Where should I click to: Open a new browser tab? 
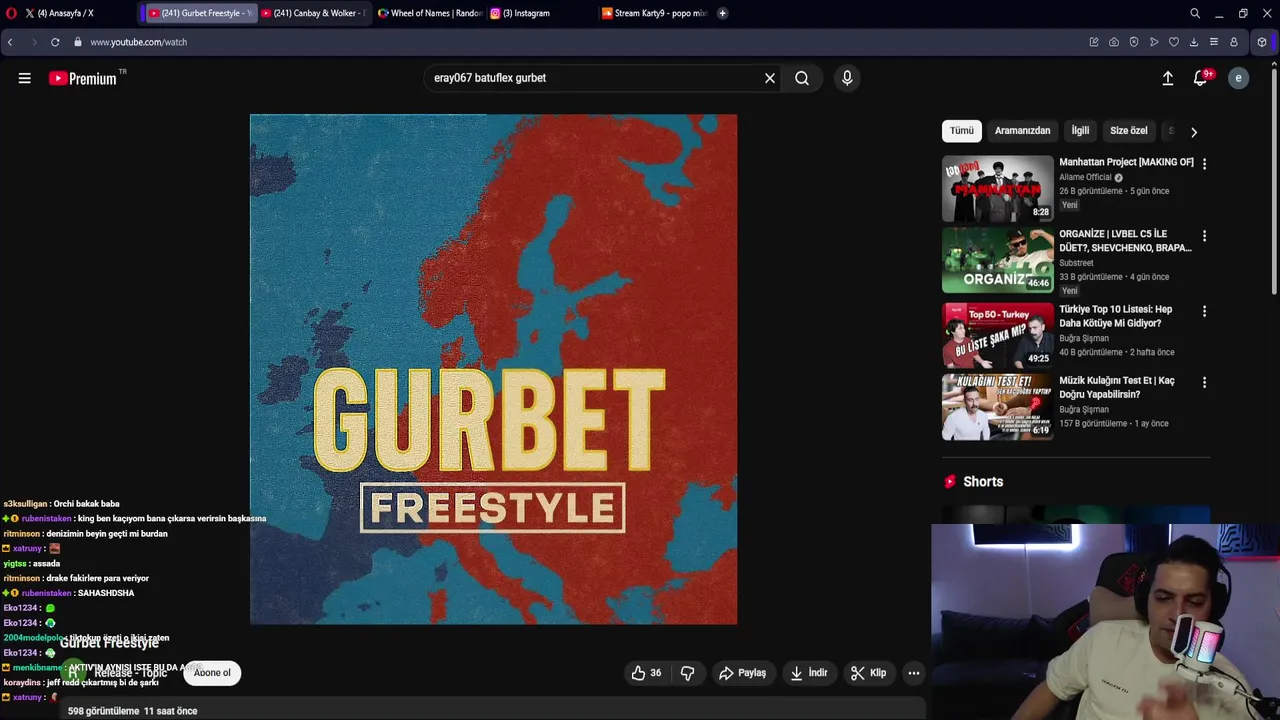(722, 13)
